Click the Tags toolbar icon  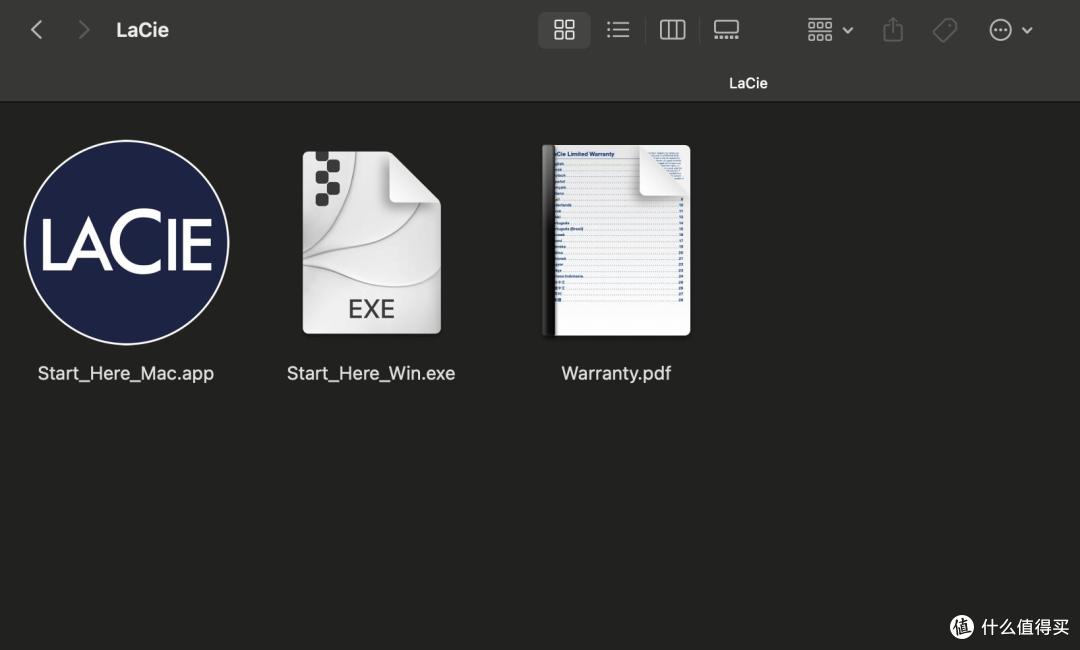click(x=945, y=30)
